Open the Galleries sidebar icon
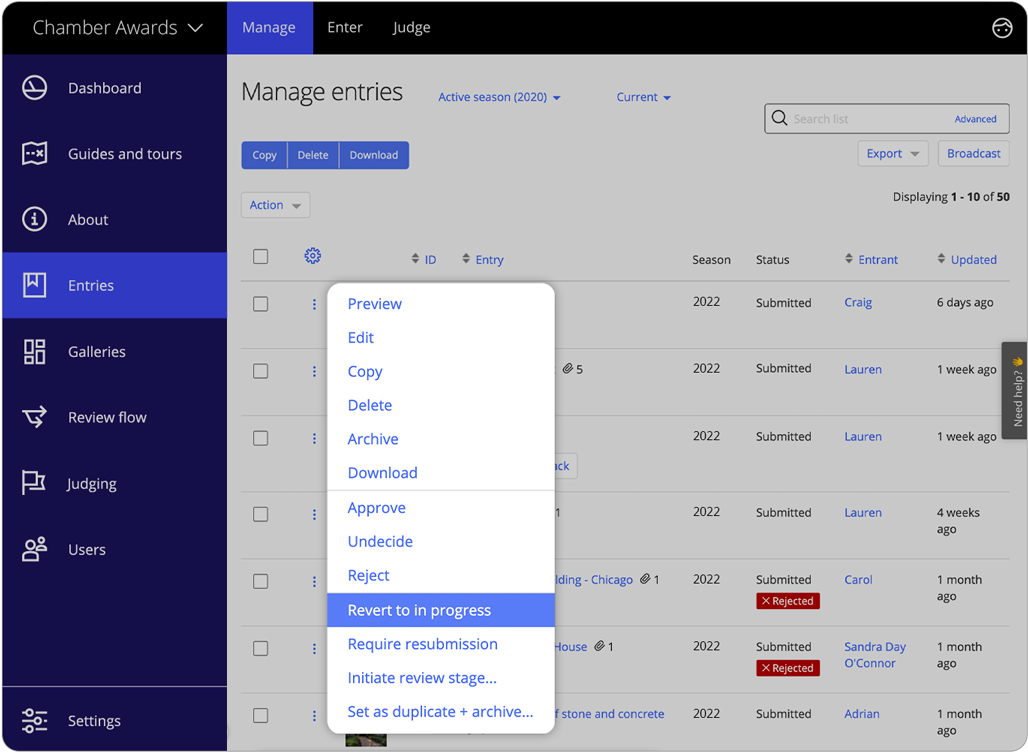The height and width of the screenshot is (755, 1028). [34, 351]
